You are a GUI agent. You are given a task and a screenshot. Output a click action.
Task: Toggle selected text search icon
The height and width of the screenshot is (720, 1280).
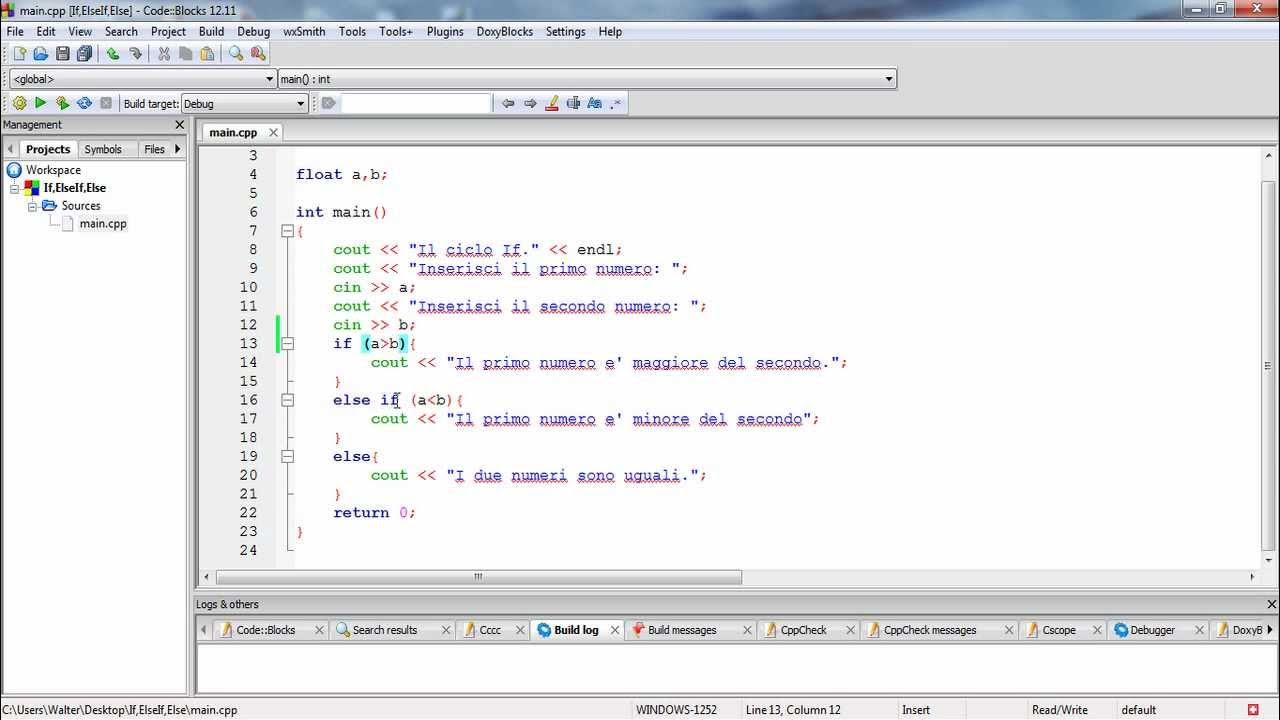coord(573,103)
